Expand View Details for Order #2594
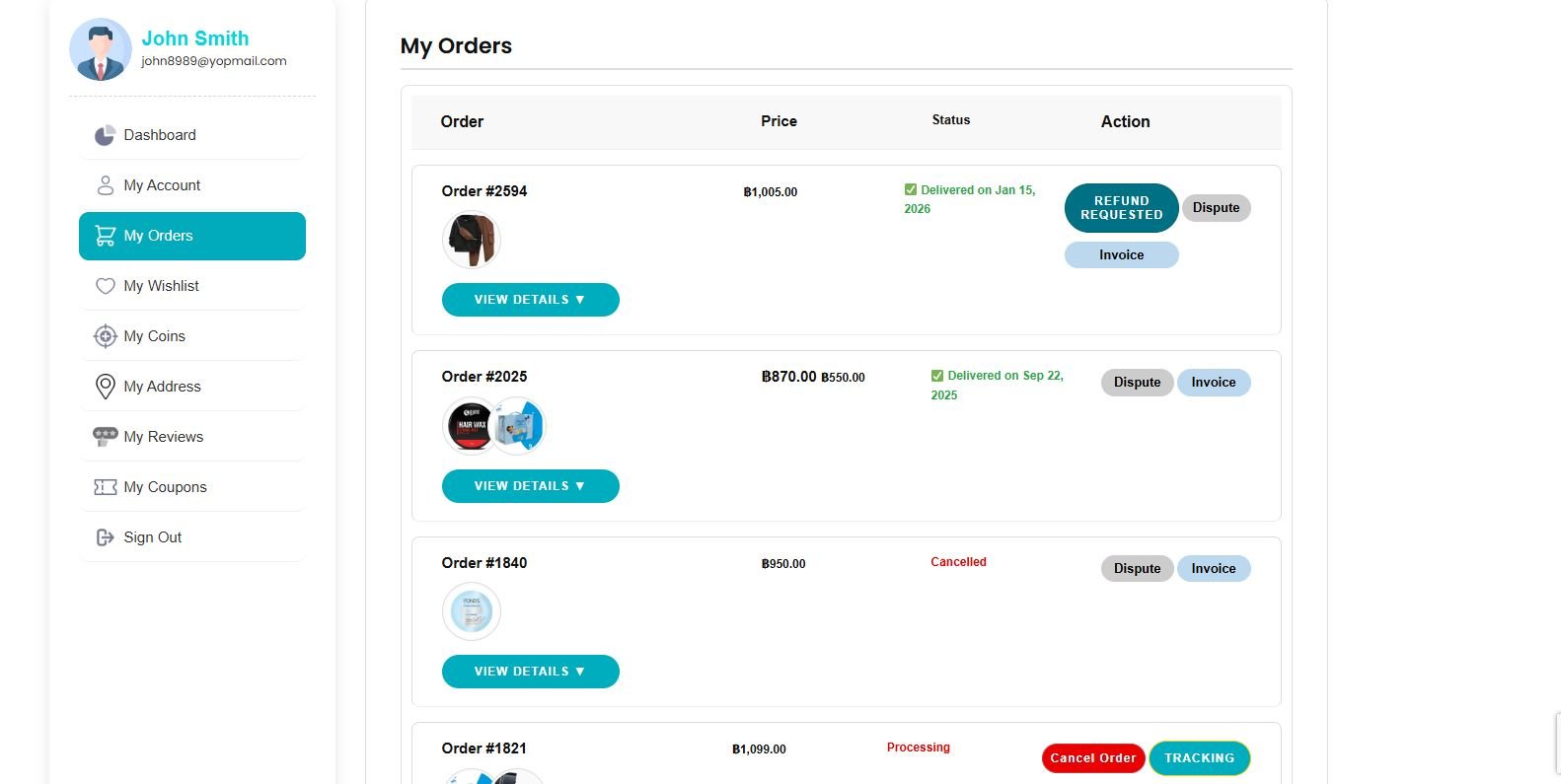This screenshot has width=1561, height=784. [x=530, y=300]
